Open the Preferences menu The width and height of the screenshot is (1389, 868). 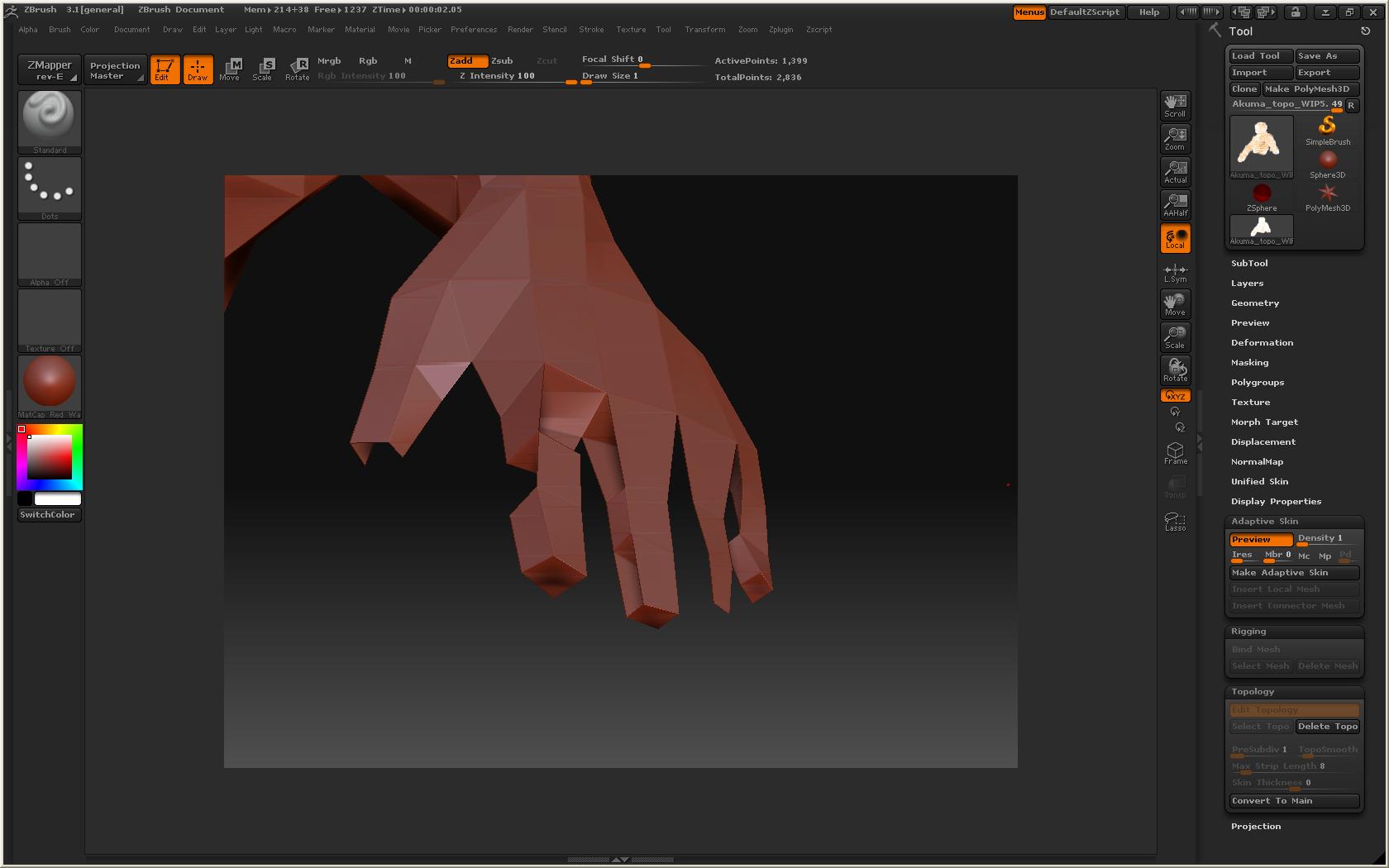474,29
